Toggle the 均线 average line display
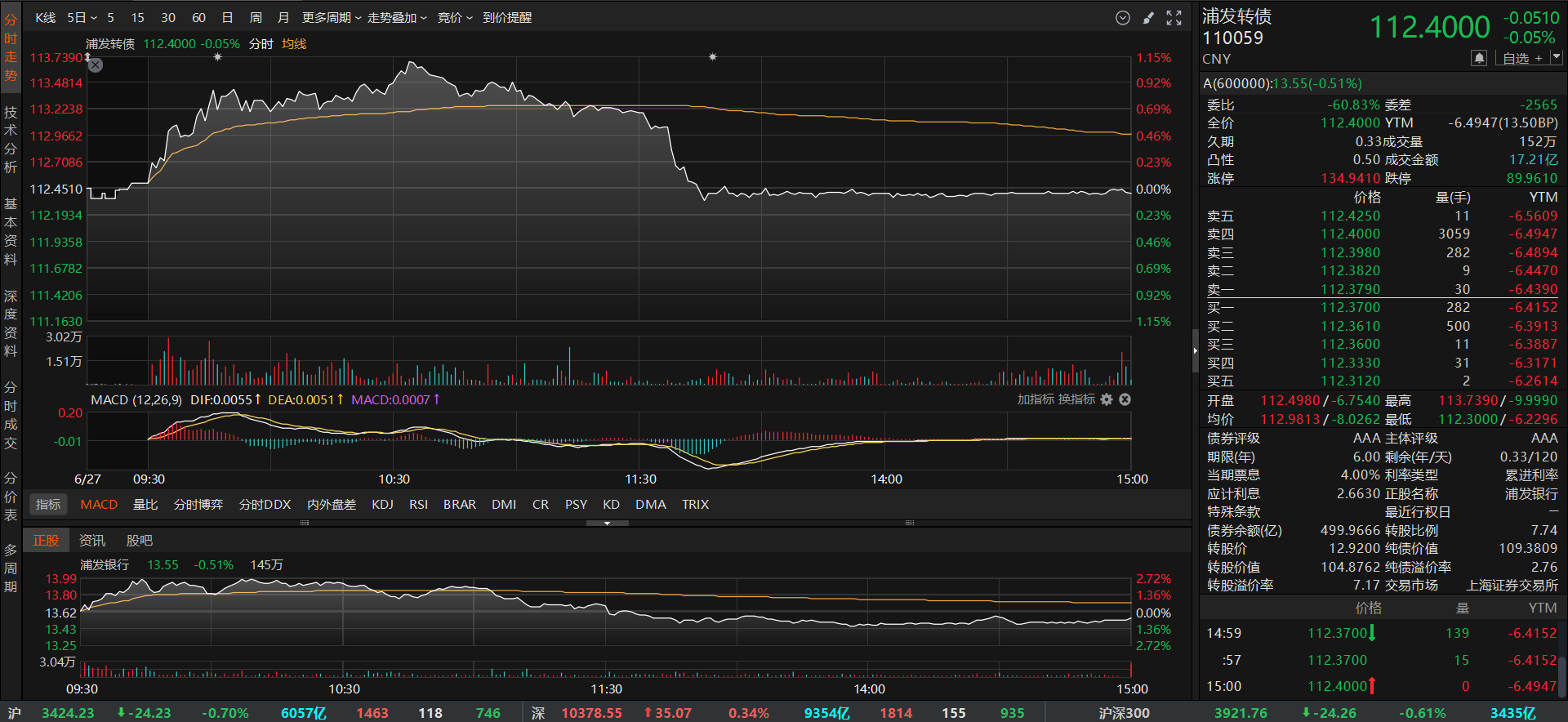 coord(294,44)
